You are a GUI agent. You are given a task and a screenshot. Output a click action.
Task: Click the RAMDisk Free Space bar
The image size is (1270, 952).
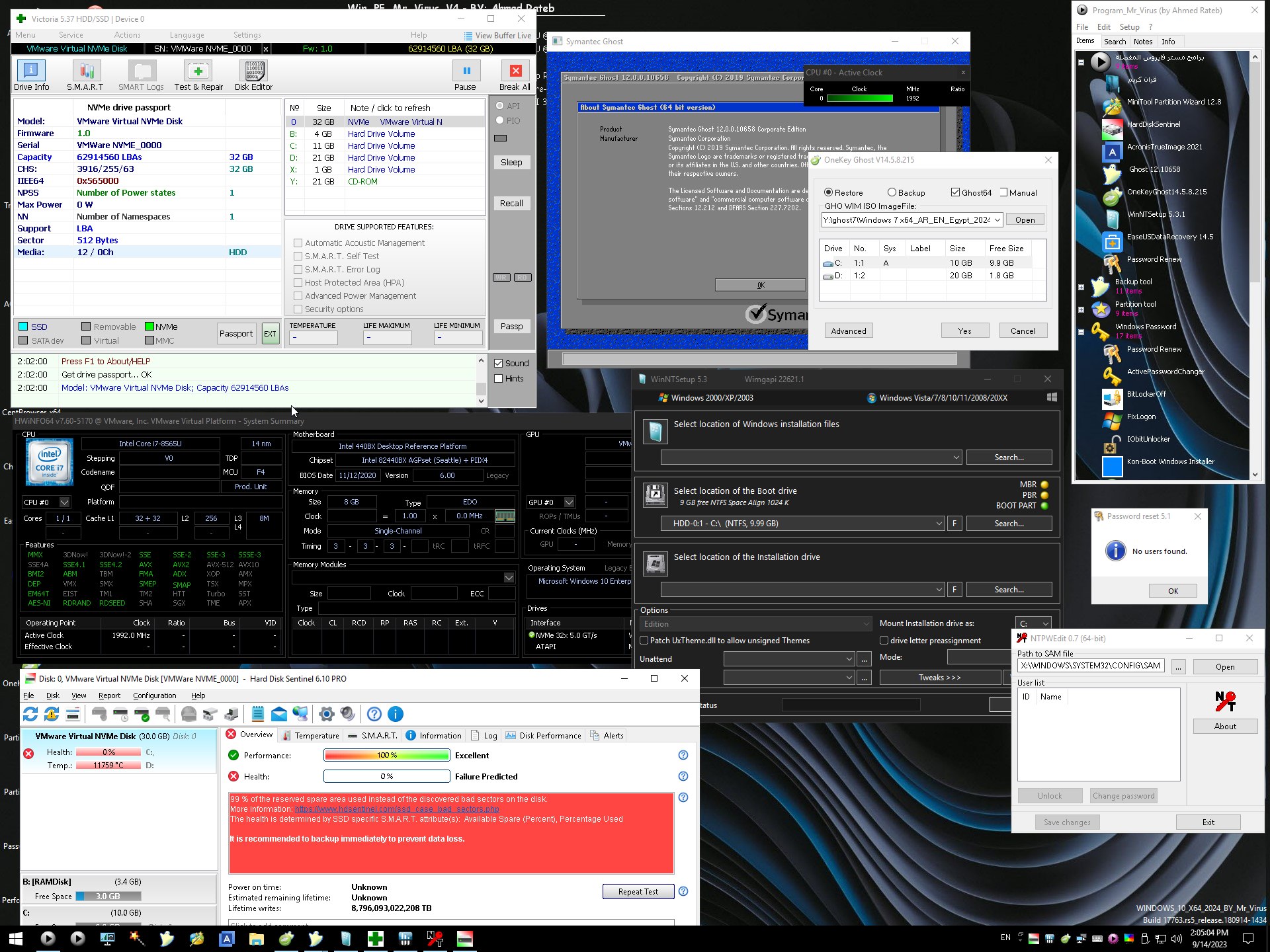click(108, 896)
